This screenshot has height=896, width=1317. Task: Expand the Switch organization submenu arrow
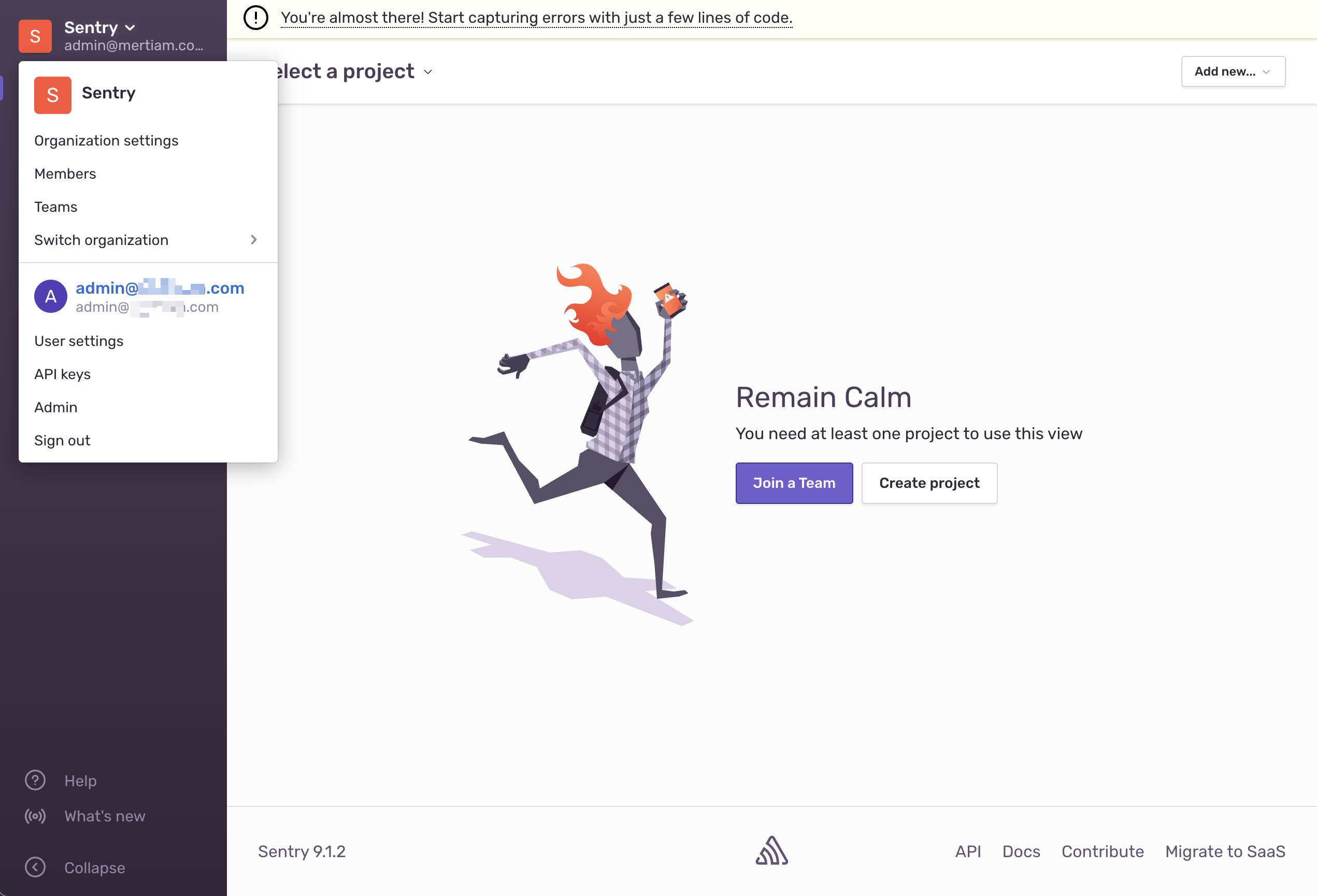click(253, 240)
